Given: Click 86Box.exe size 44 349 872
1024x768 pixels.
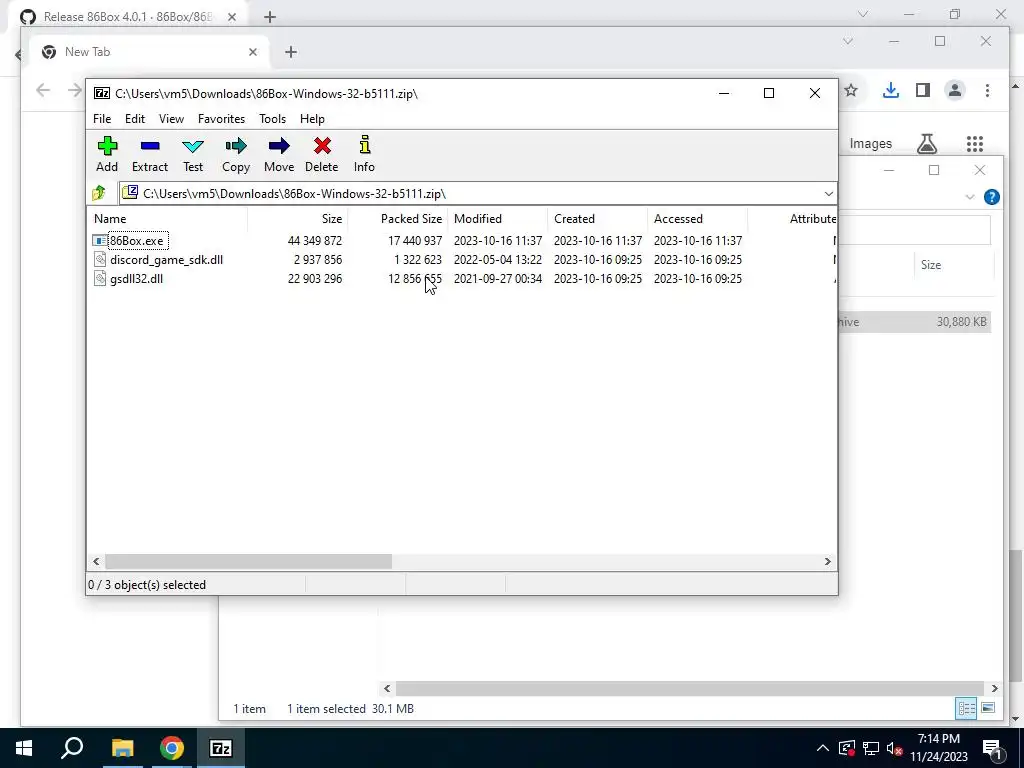Looking at the screenshot, I should (x=315, y=240).
